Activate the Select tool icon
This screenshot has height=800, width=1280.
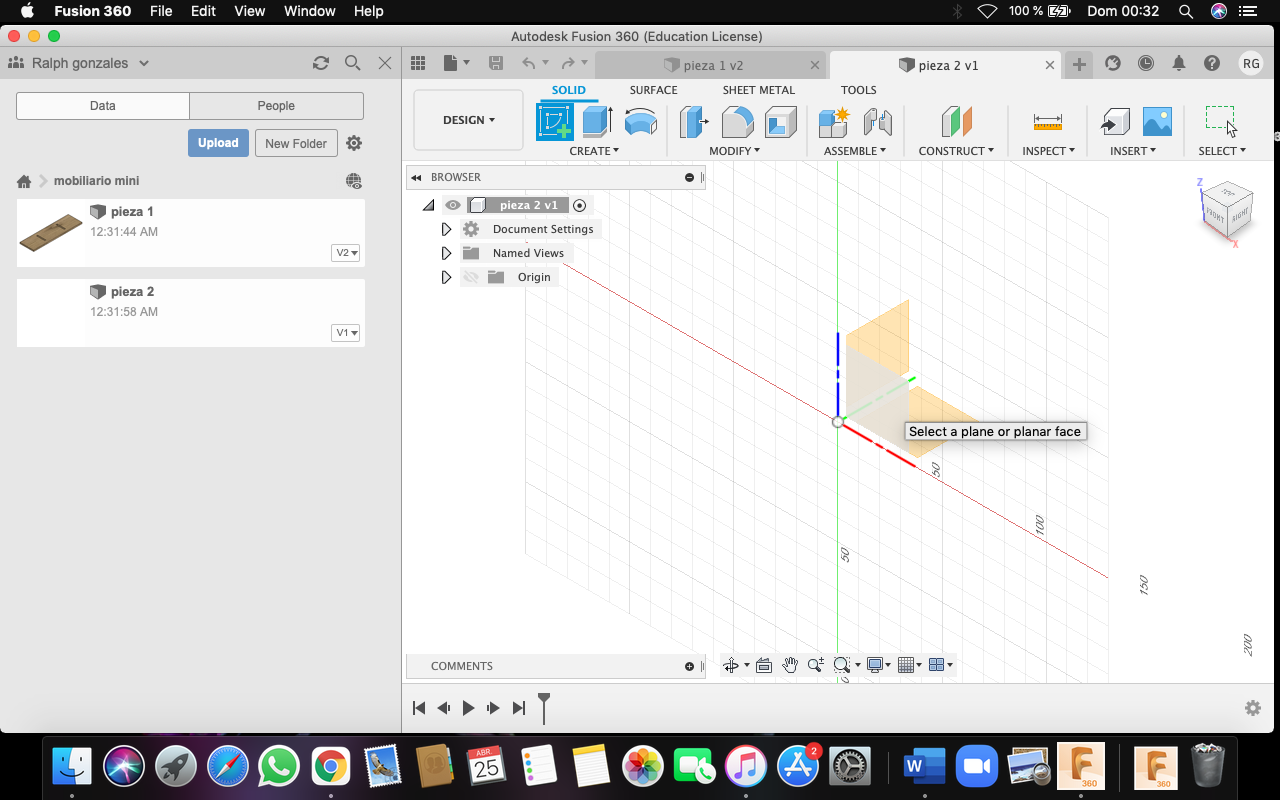1221,120
